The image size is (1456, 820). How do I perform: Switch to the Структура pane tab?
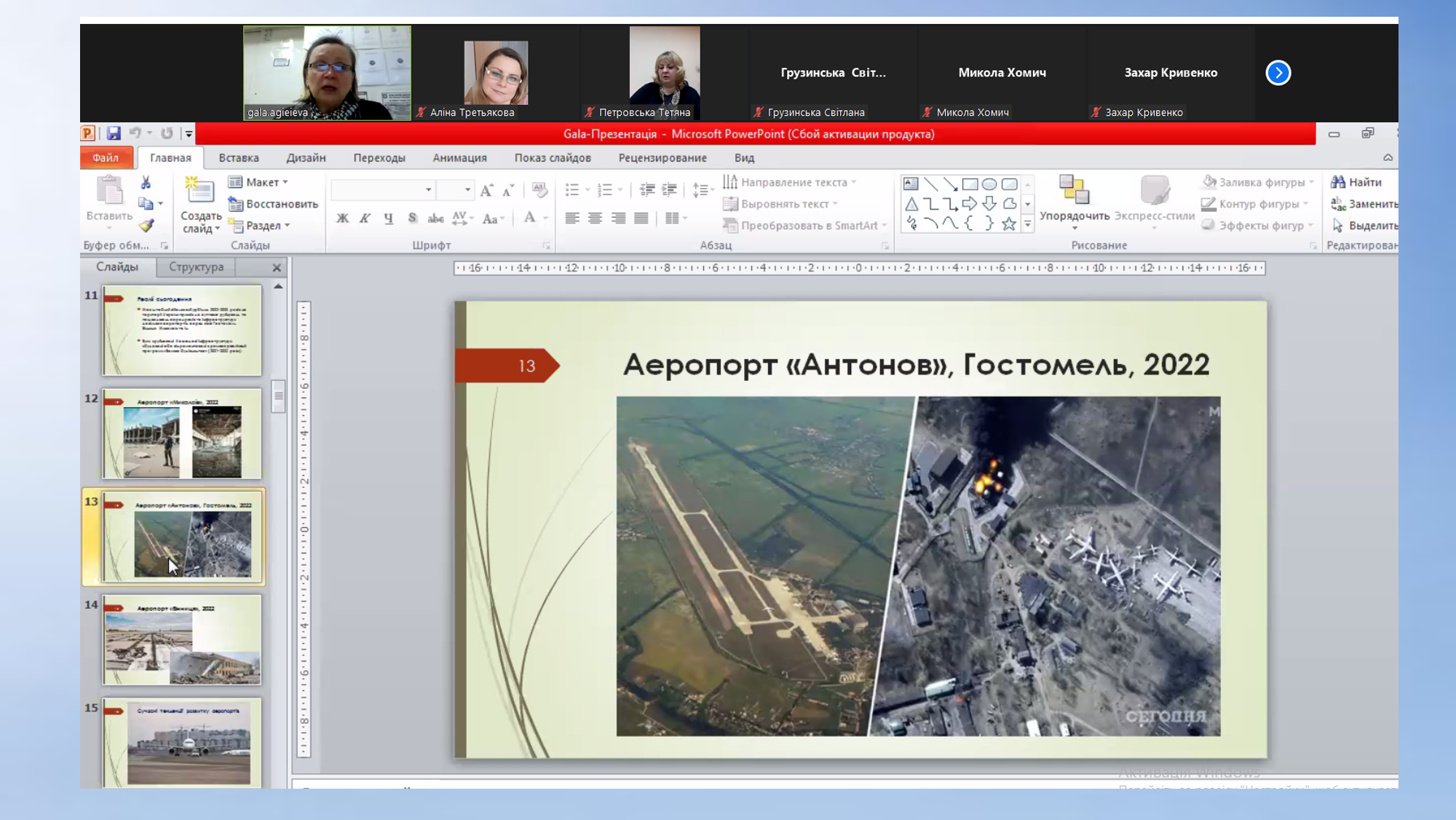click(x=196, y=267)
